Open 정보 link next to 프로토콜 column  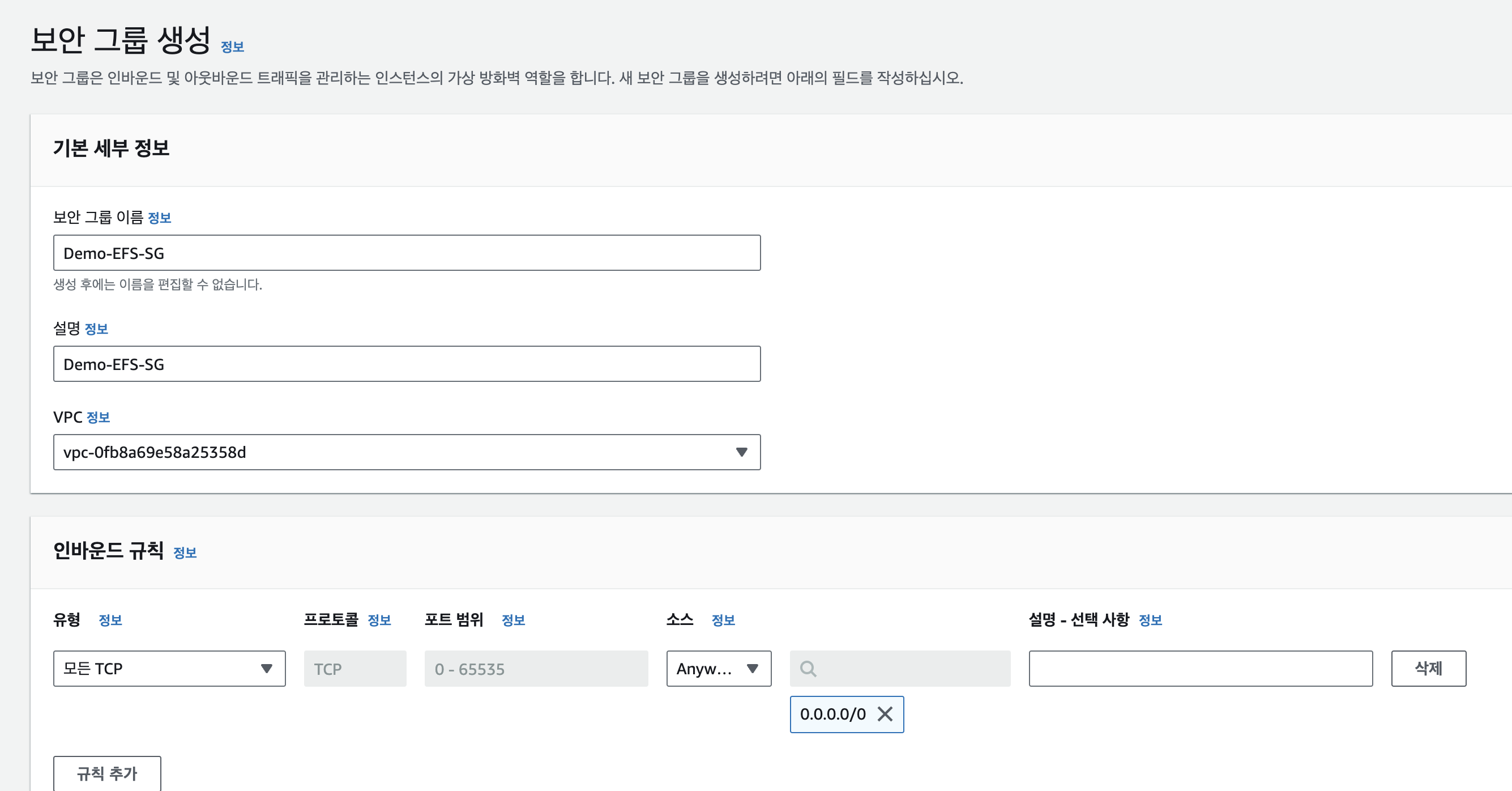coord(379,620)
